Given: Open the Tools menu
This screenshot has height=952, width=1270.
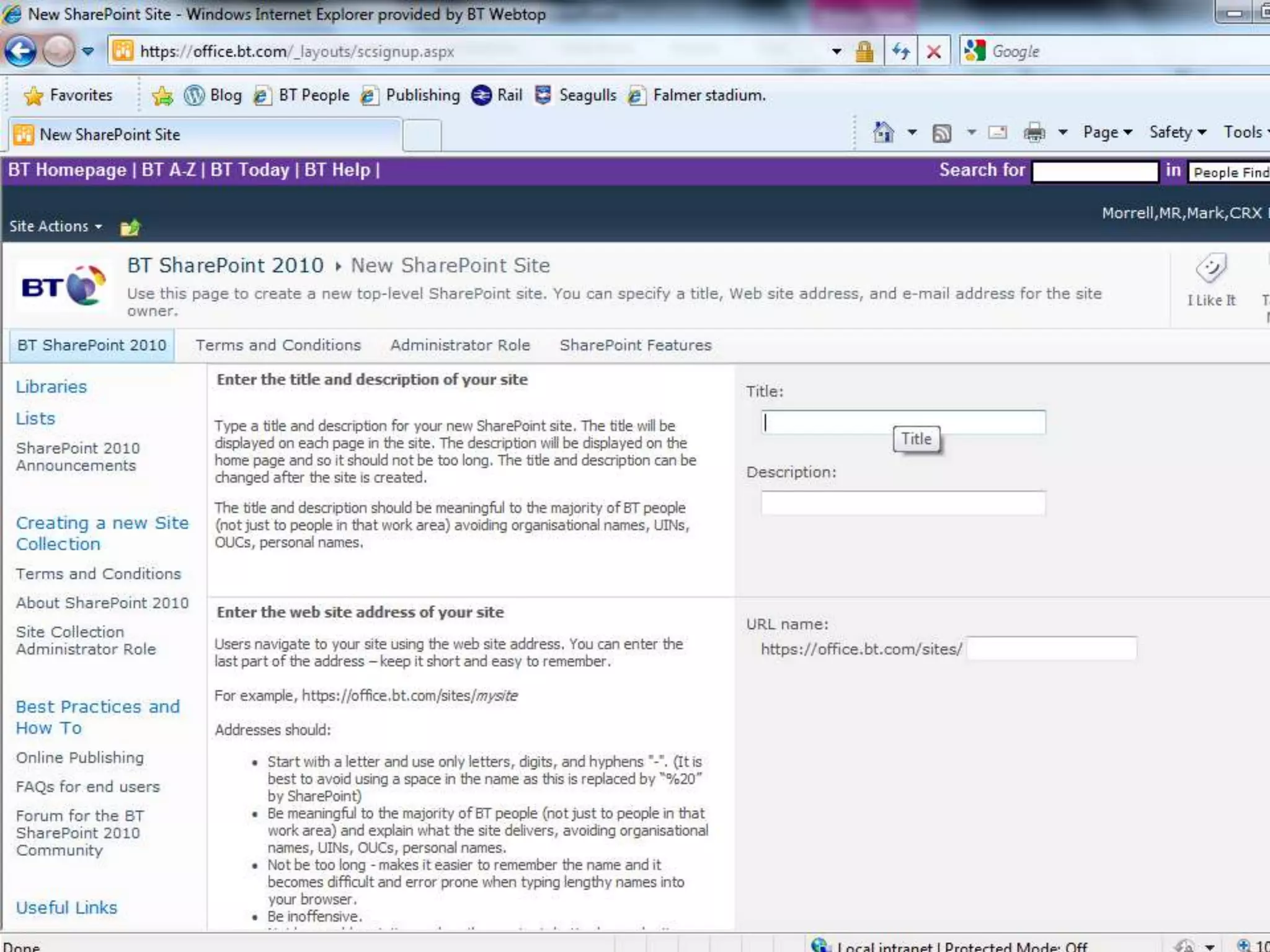Looking at the screenshot, I should (x=1246, y=132).
